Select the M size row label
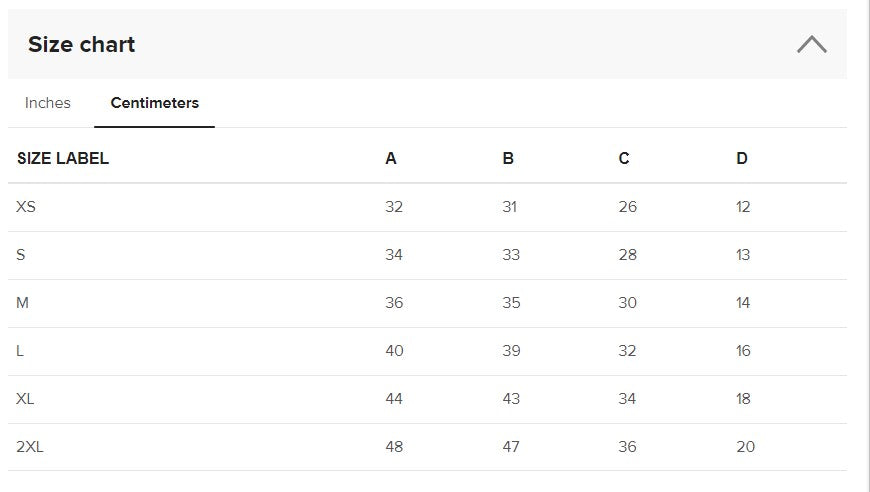Viewport: 870px width, 492px height. click(23, 303)
